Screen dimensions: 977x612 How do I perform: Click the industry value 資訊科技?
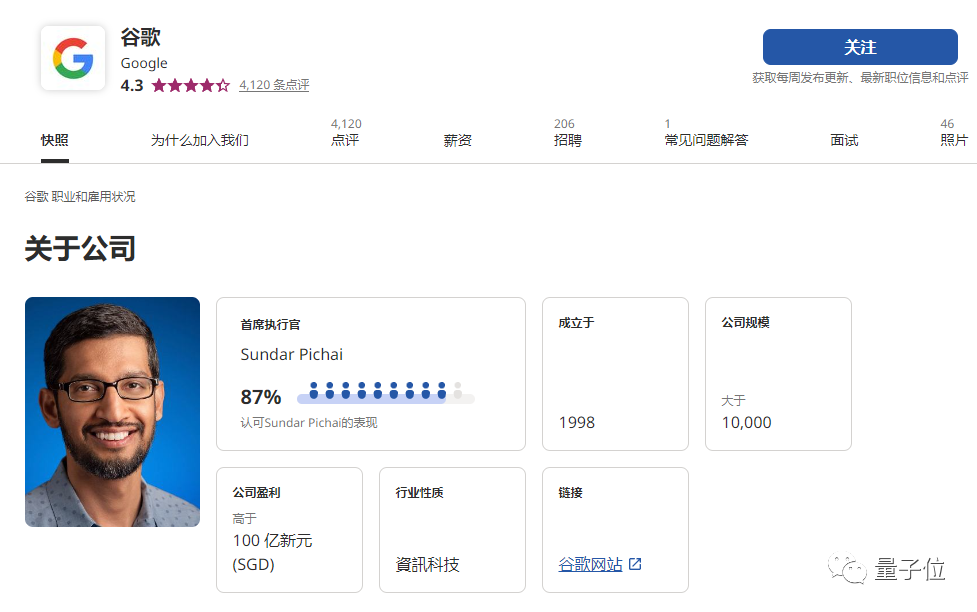(427, 565)
